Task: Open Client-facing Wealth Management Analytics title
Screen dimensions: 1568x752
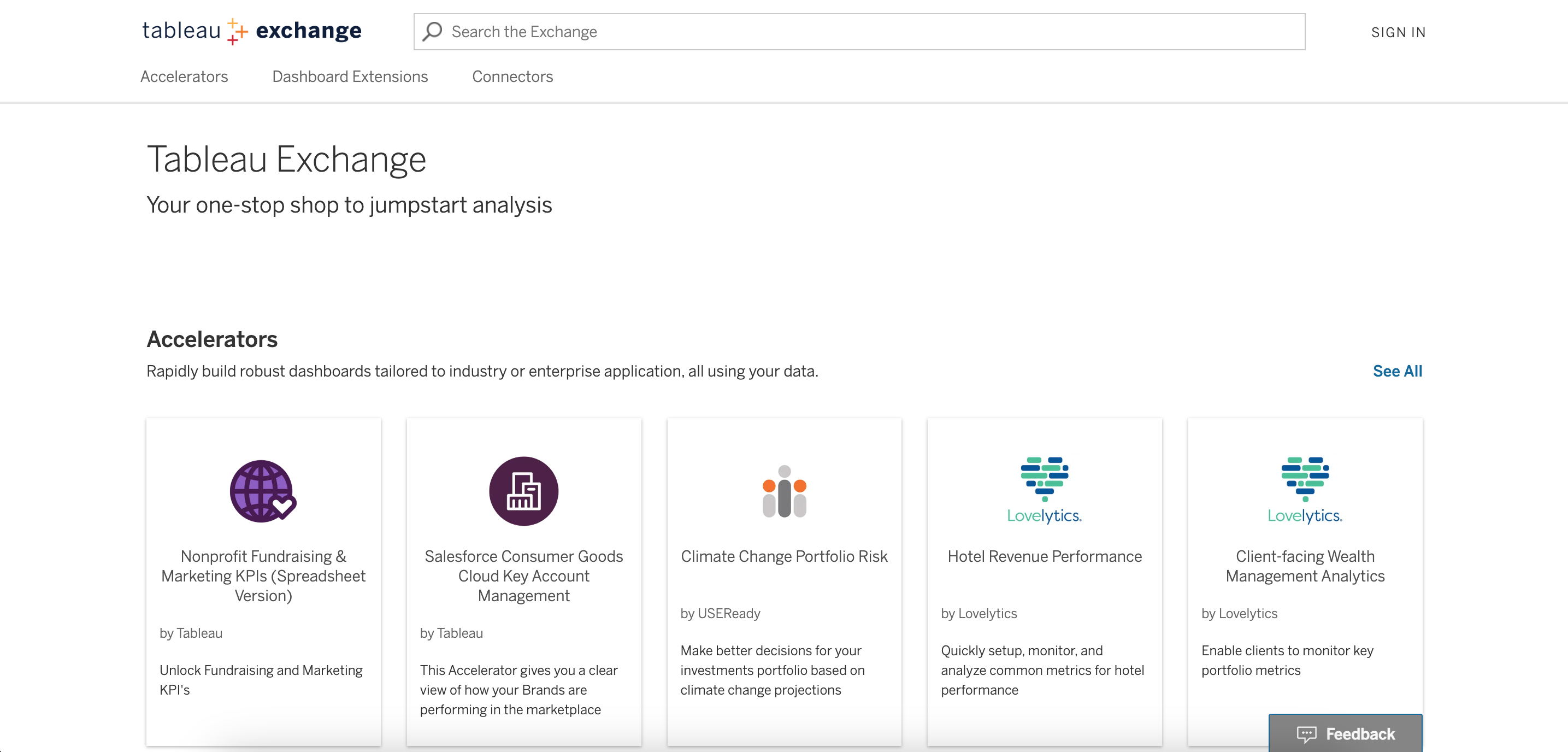Action: point(1305,566)
